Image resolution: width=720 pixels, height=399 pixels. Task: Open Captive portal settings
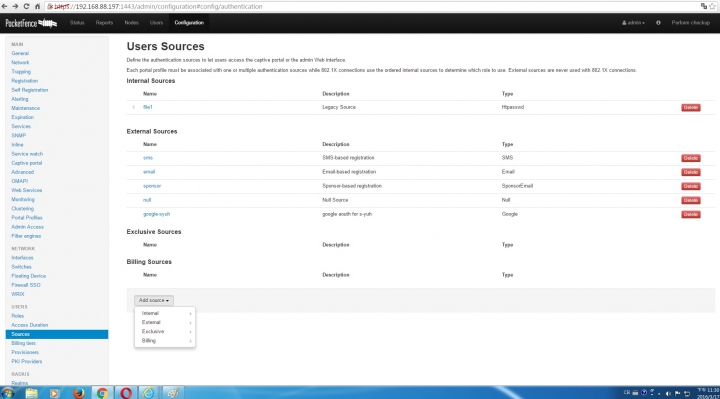click(x=27, y=163)
